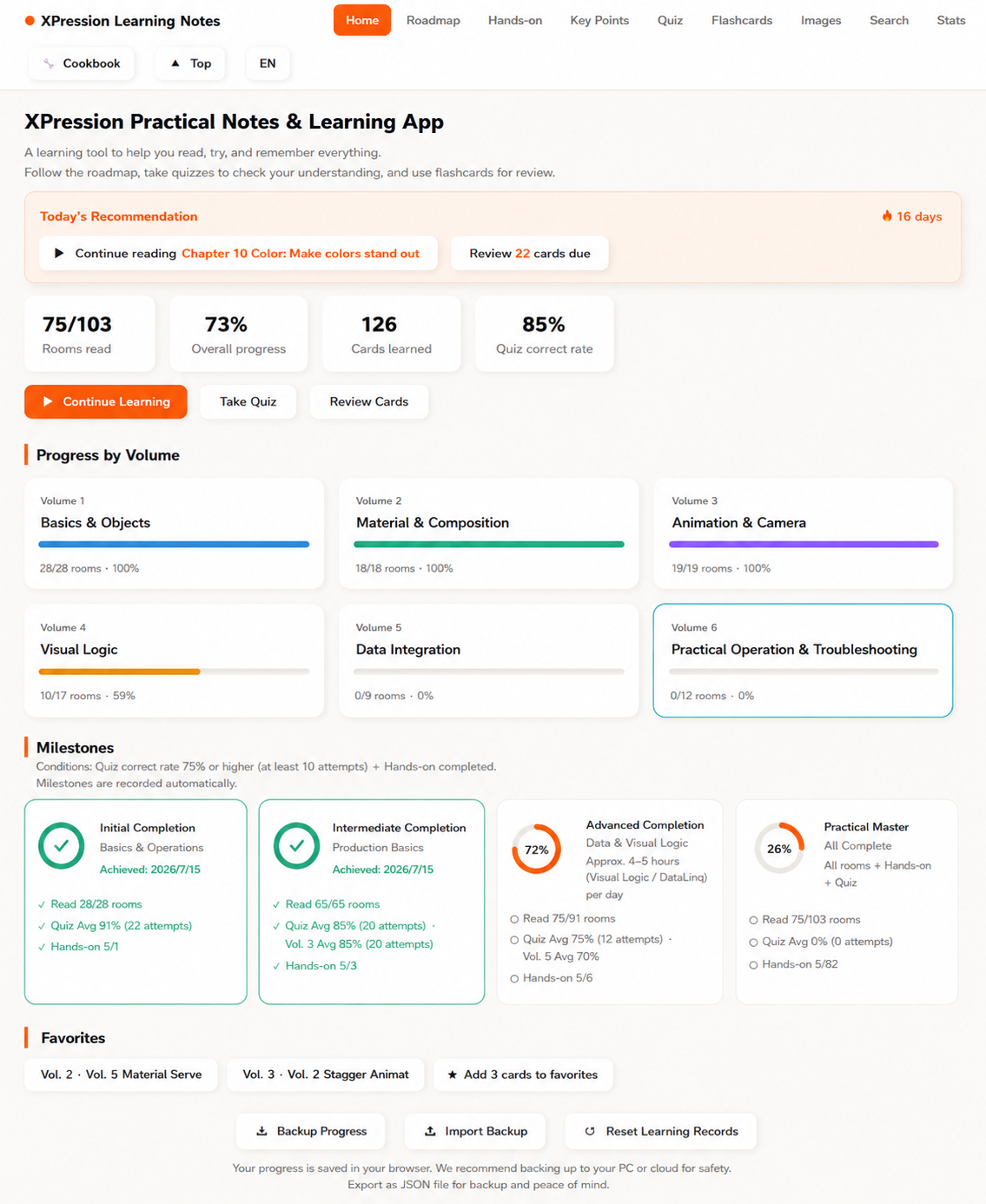Open favorite Vol. 5 Material Serve
This screenshot has height=1204, width=986.
pyautogui.click(x=121, y=1075)
